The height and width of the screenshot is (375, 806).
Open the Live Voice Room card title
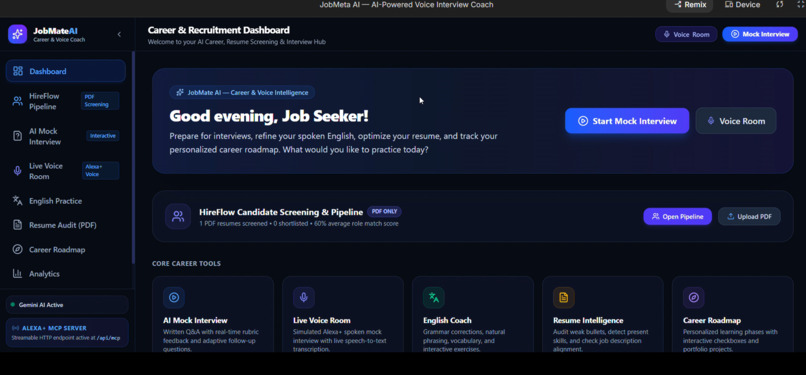tap(322, 321)
